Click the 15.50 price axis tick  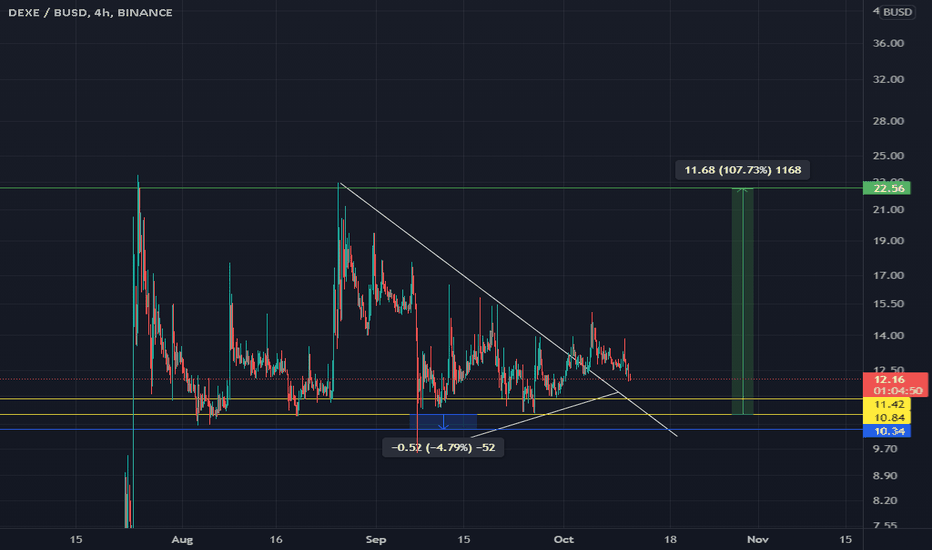coord(888,304)
